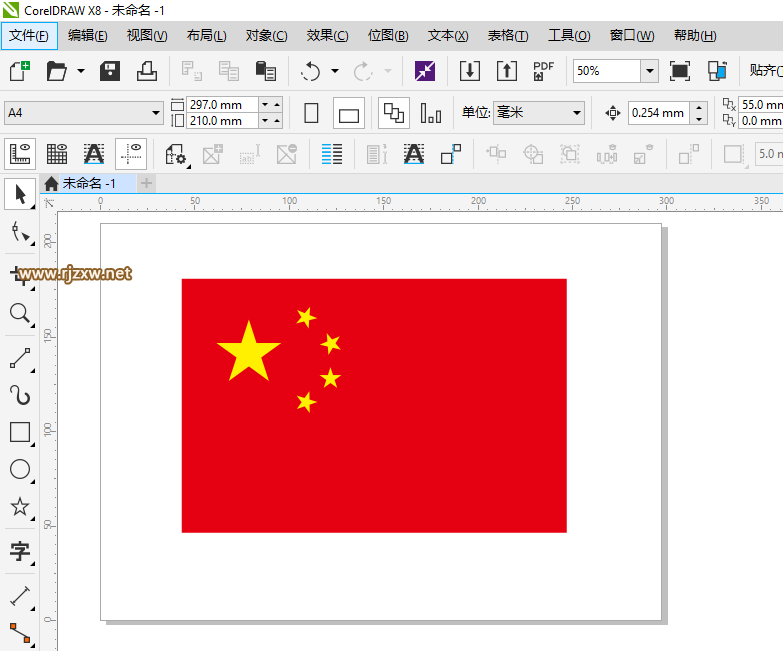The width and height of the screenshot is (783, 651).
Task: Open the 单位 units dropdown showing 毫米
Action: 539,113
